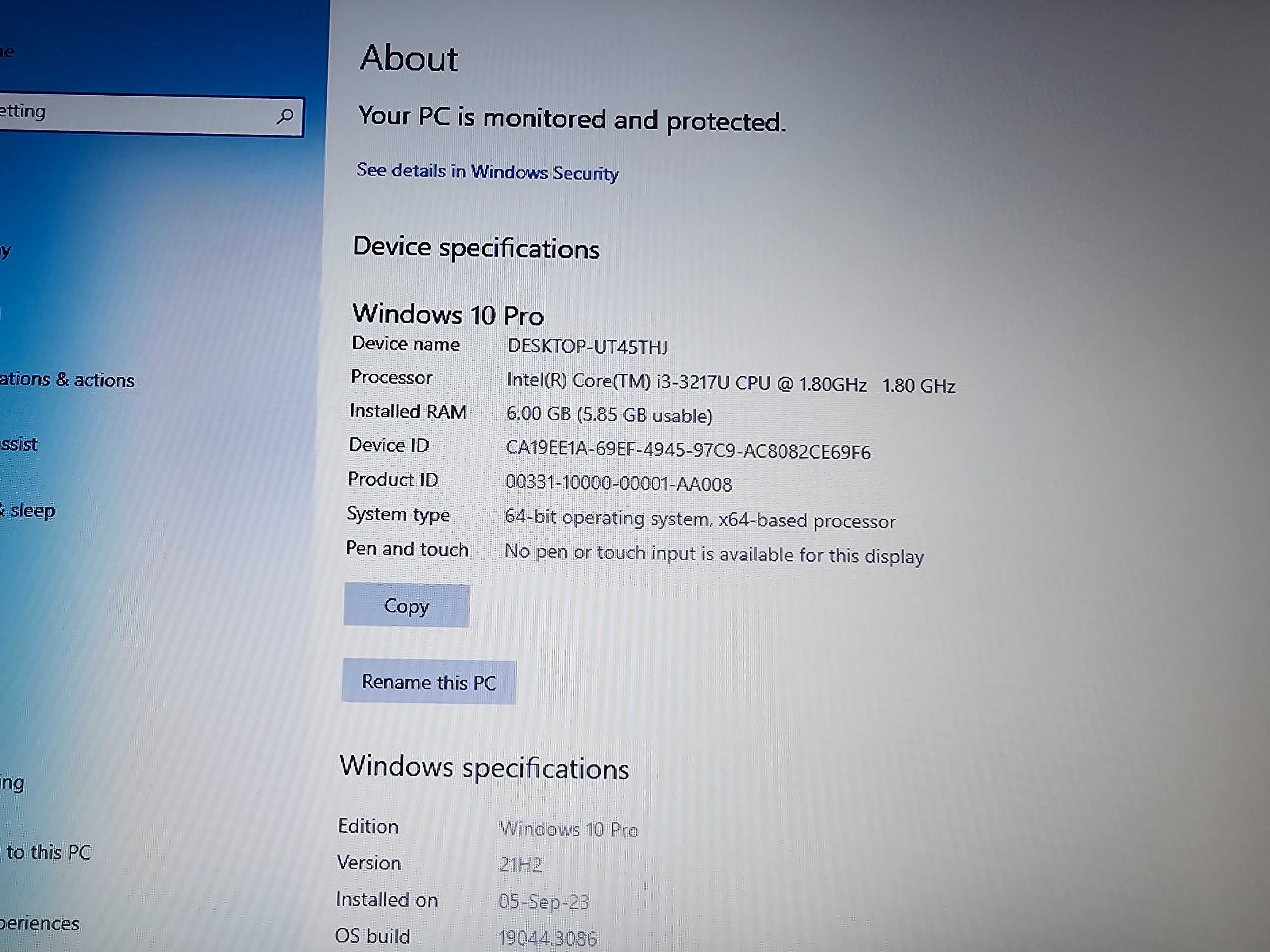Select Installed on date 05-Sep-23

544,902
